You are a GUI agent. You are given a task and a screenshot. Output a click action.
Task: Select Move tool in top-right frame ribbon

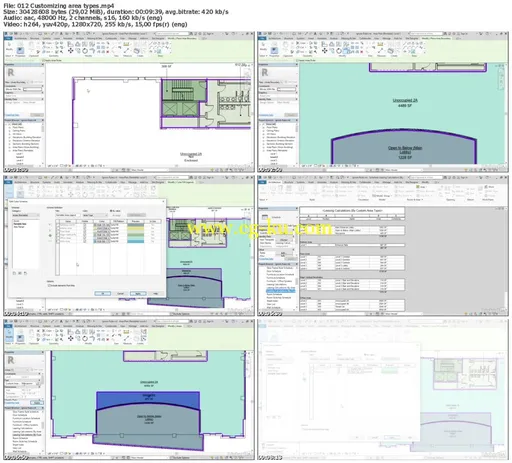[x=325, y=51]
